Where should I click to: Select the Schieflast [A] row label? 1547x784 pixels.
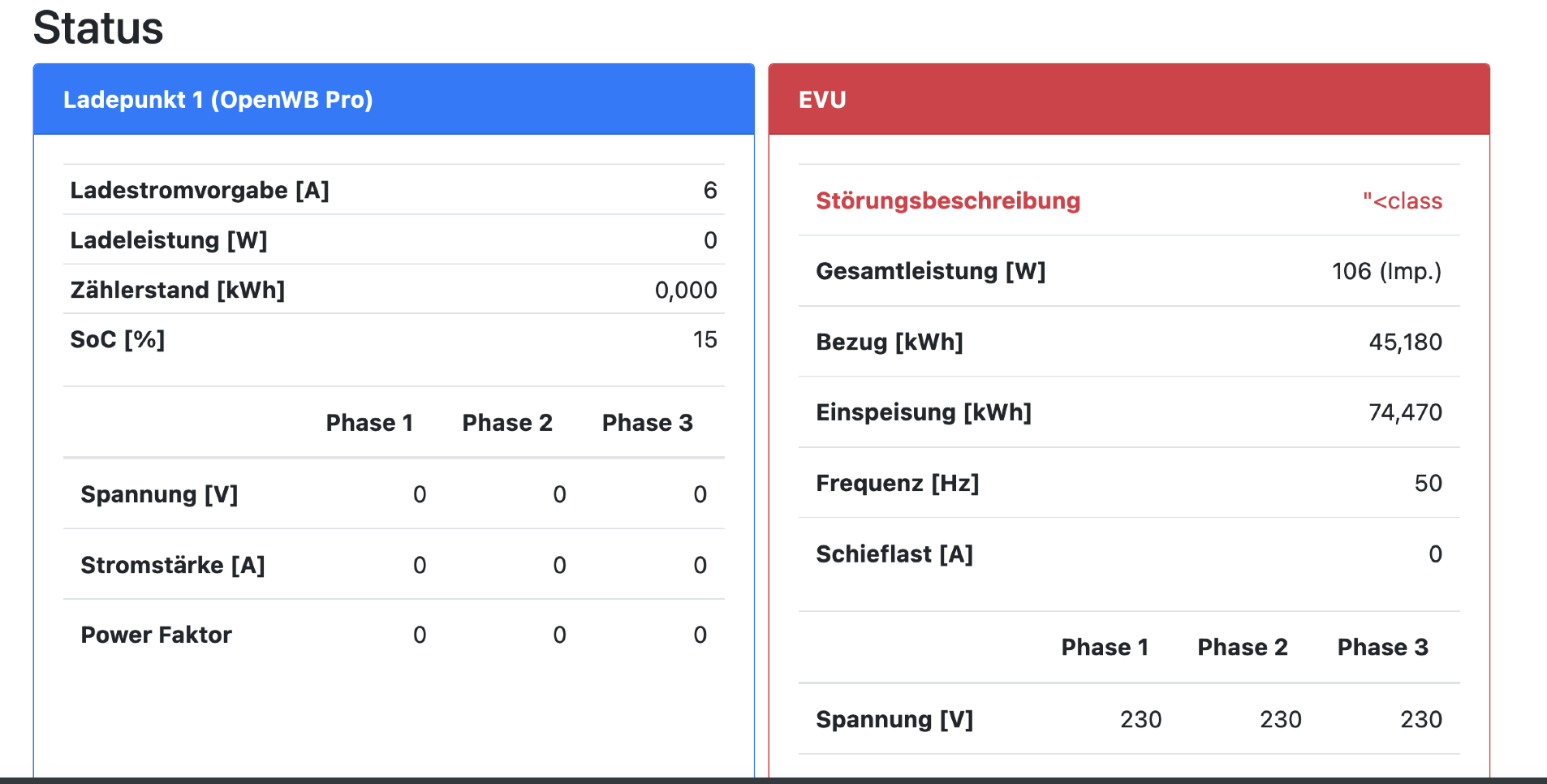click(x=894, y=554)
